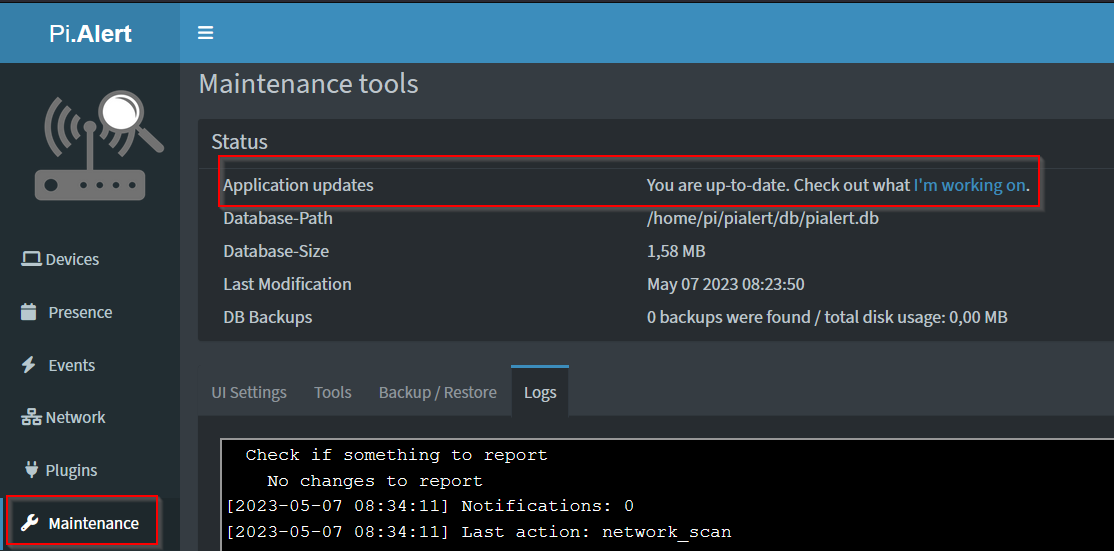Click the May 07 2023 08:23:50 modification date

click(726, 284)
